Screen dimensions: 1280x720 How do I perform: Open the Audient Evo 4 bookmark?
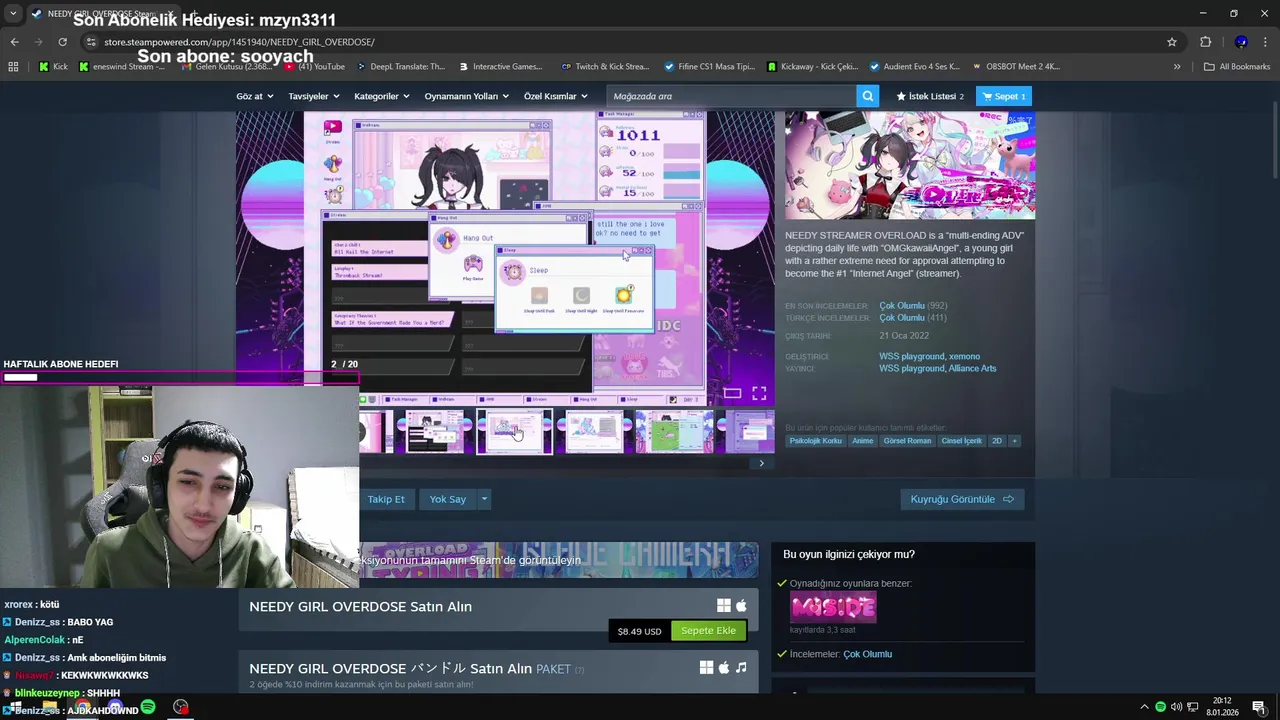pyautogui.click(x=914, y=67)
